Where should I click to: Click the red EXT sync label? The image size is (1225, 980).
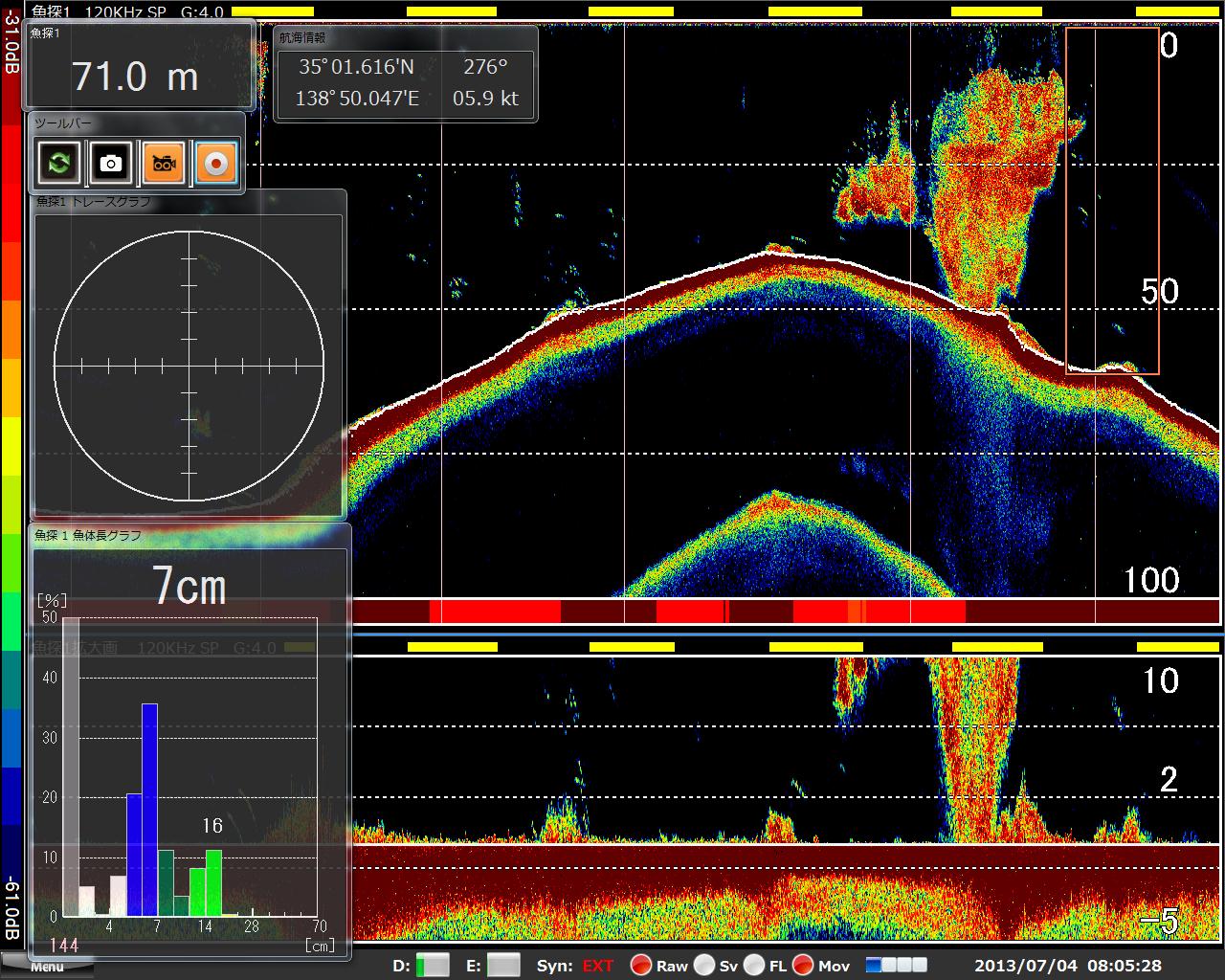click(x=598, y=966)
